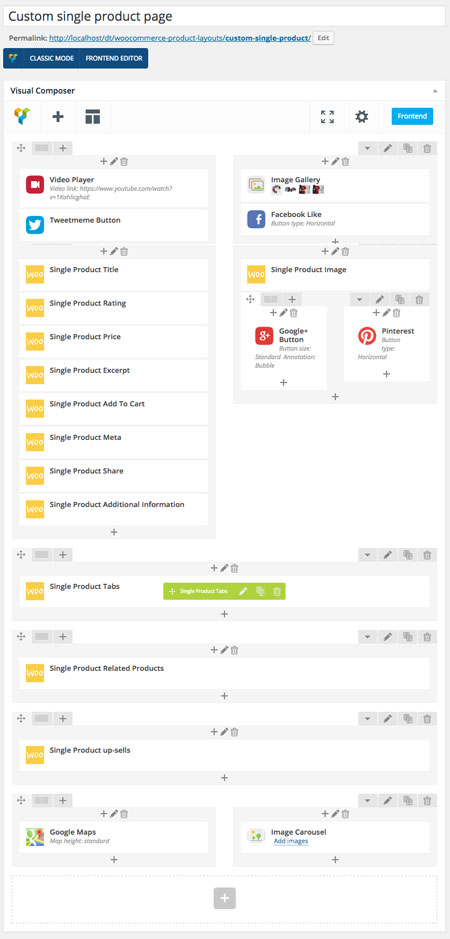Click the Visual Composer logo icon
Image resolution: width=450 pixels, height=939 pixels.
click(x=22, y=117)
